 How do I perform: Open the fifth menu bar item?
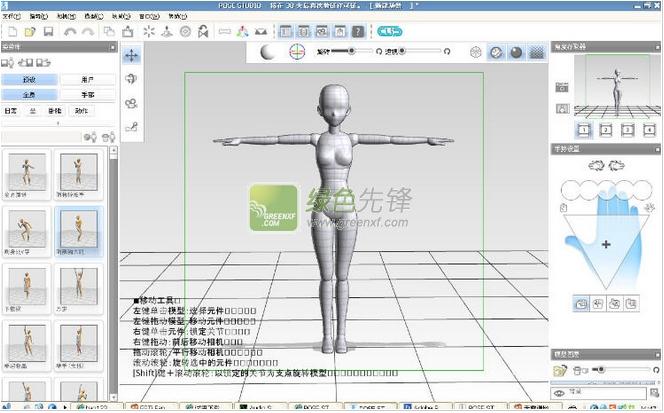pos(121,16)
